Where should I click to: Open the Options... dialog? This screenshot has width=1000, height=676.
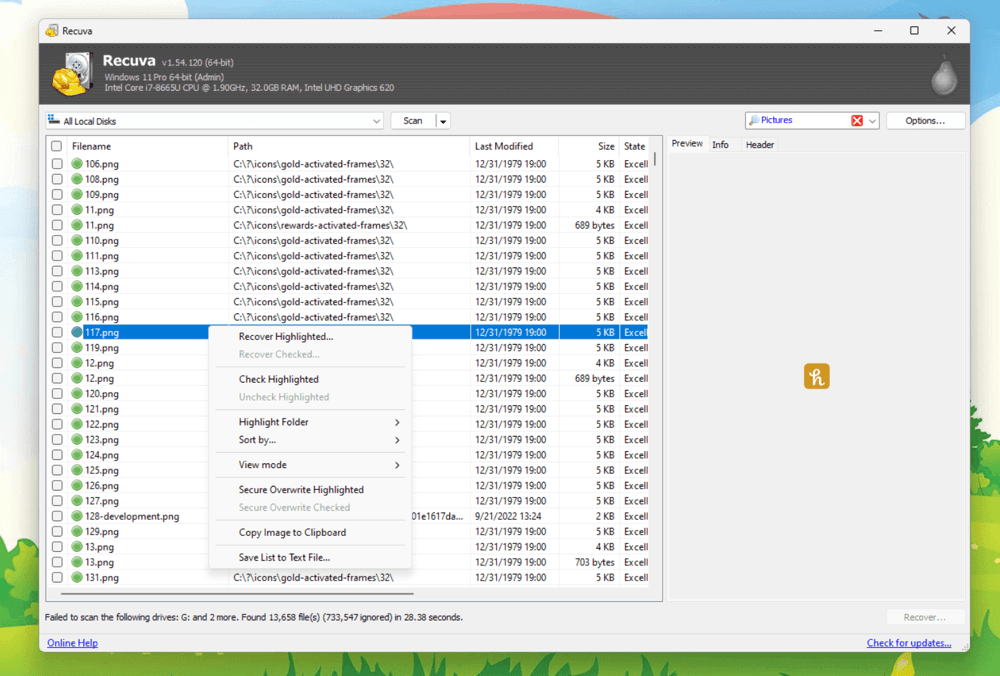924,119
